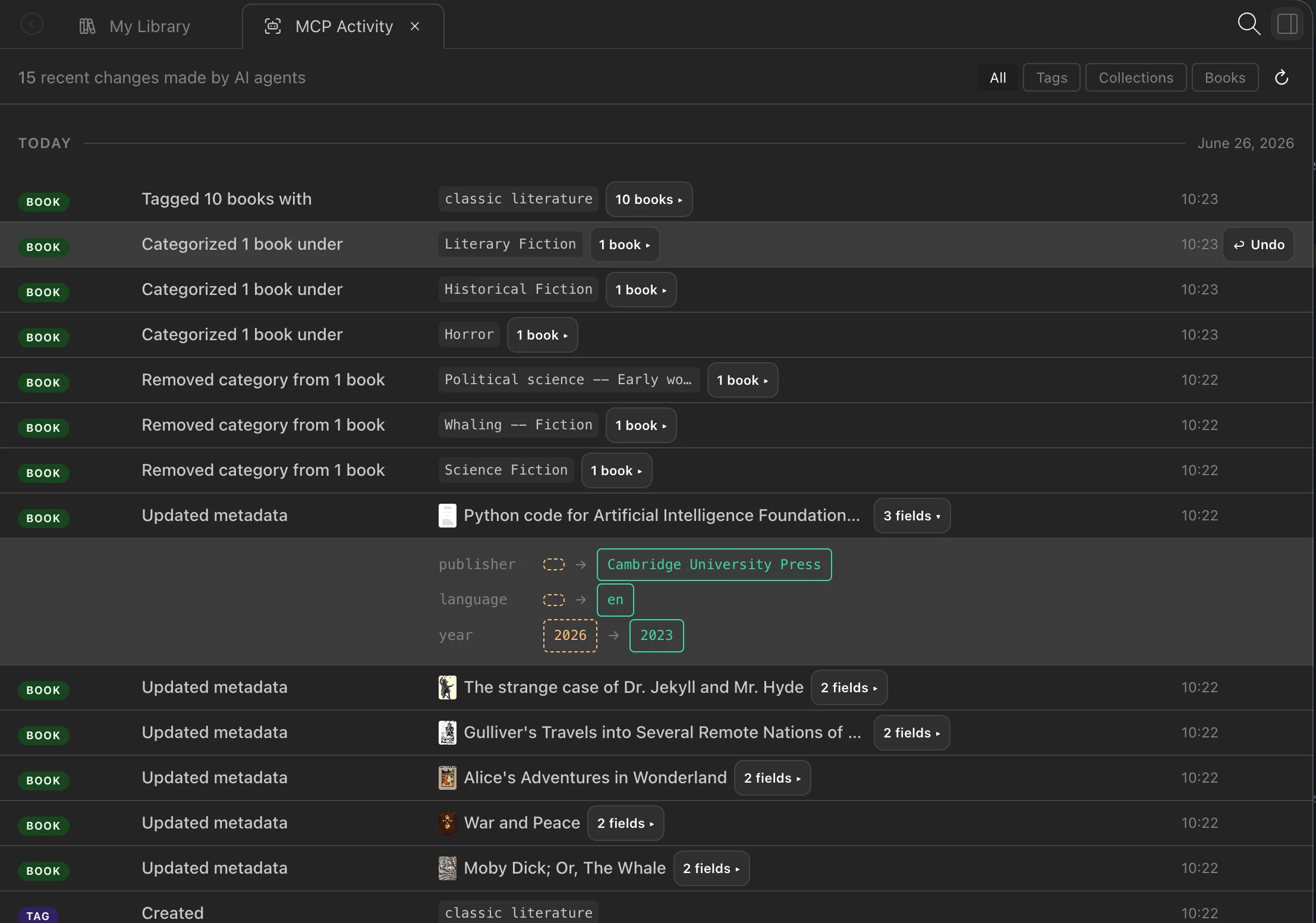
Task: Click the 15 recent changes header text
Action: [x=162, y=77]
